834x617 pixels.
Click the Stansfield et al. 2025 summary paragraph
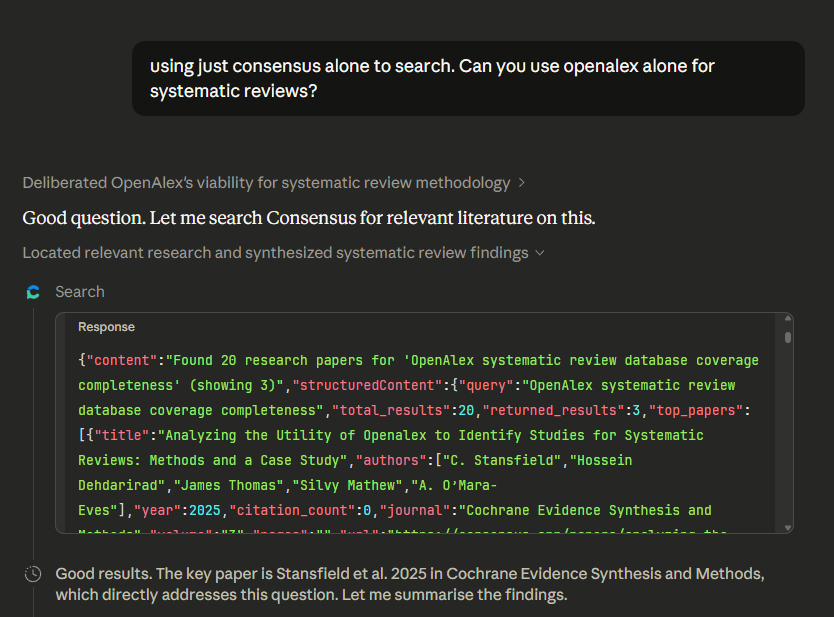coord(410,584)
